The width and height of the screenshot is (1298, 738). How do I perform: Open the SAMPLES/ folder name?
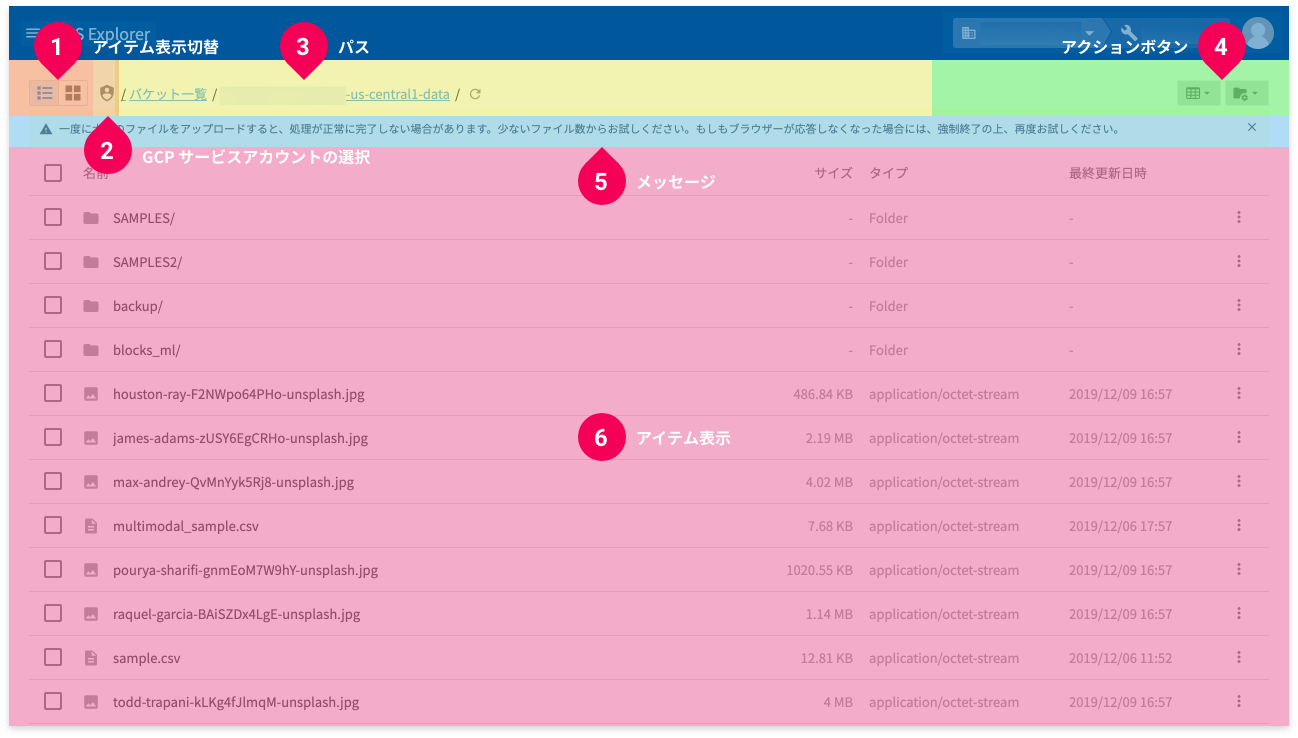144,218
